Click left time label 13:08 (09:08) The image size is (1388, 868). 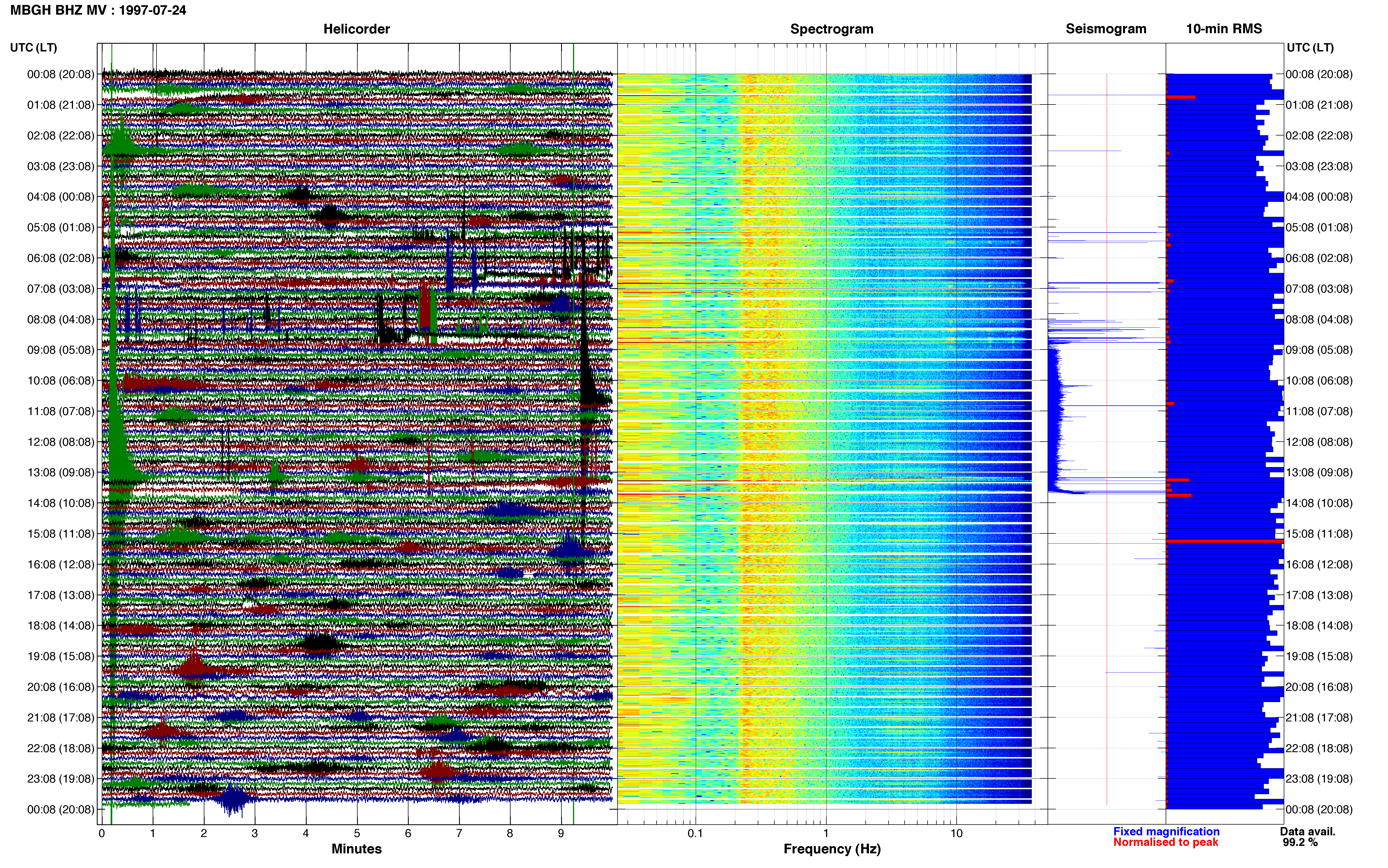(x=61, y=473)
